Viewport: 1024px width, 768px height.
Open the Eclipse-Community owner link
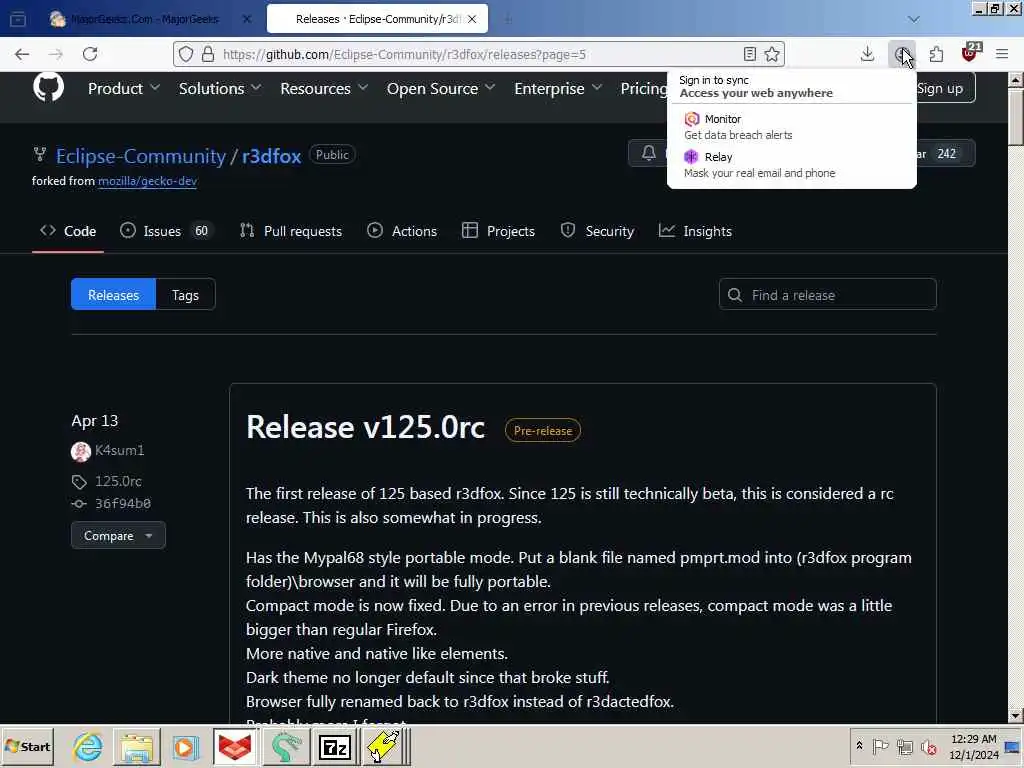[140, 156]
